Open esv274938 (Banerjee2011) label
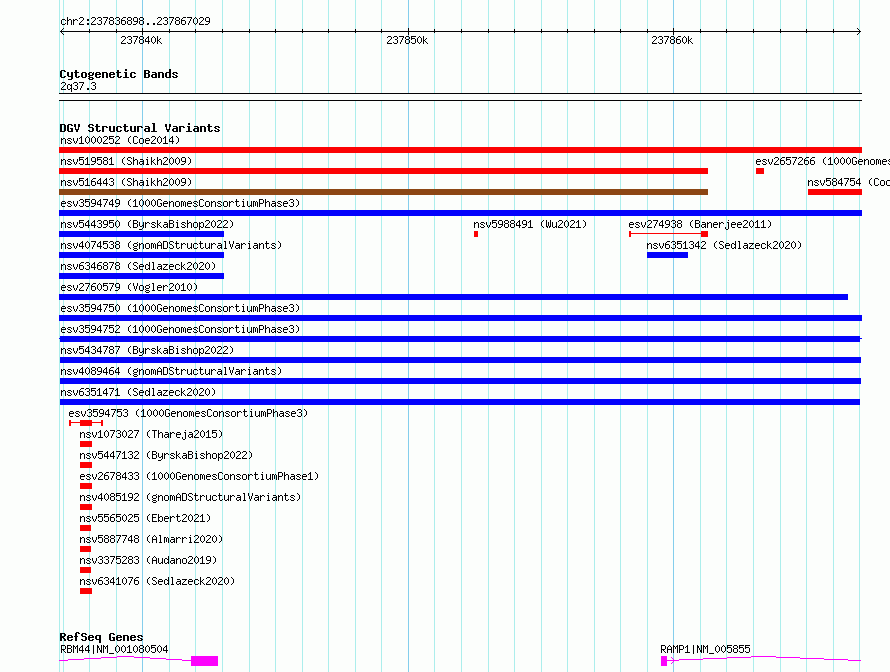890x672 pixels. (700, 224)
